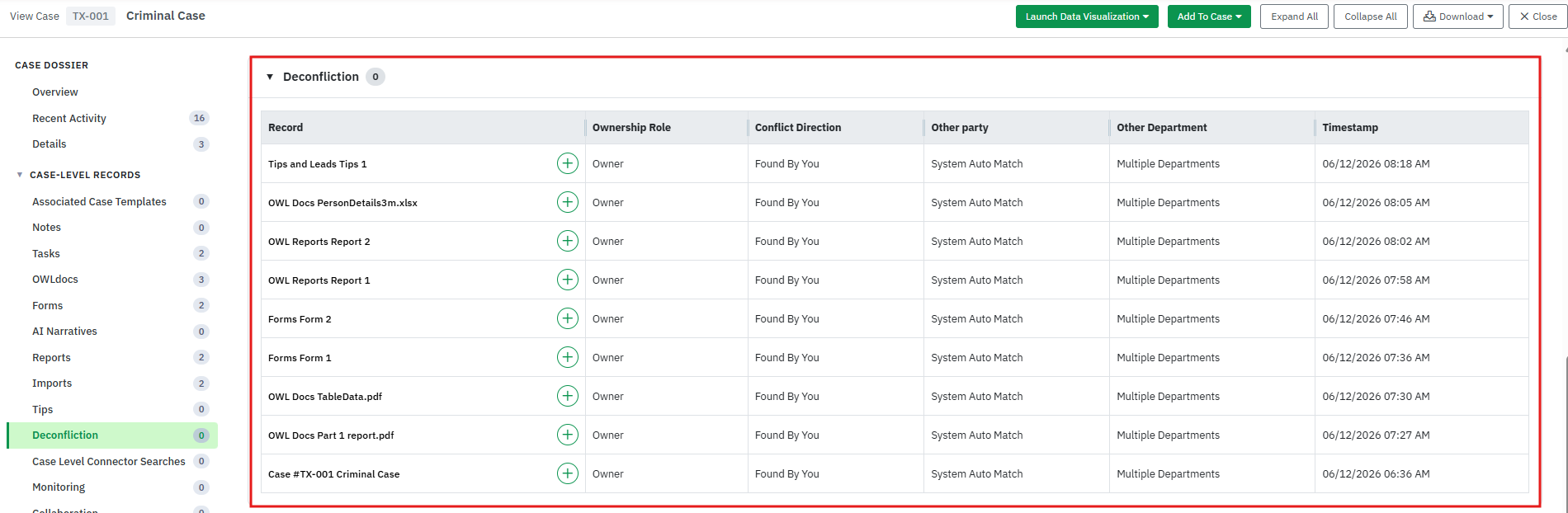This screenshot has height=513, width=1568.
Task: Click the Expand All button
Action: point(1294,16)
